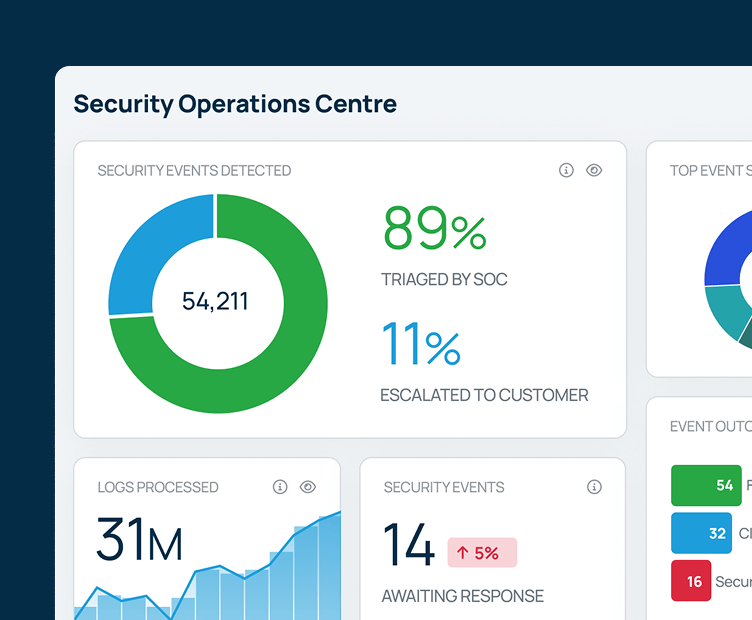752x620 pixels.
Task: Select the green 54 outcome badge
Action: coord(706,486)
